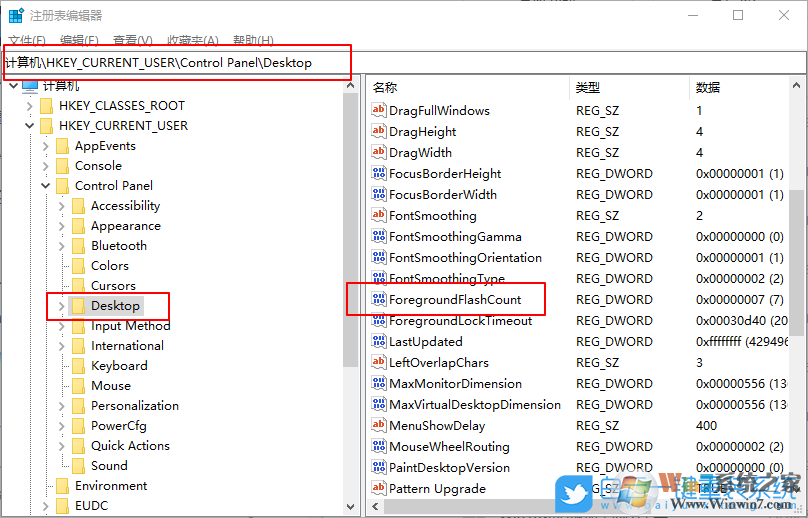Click the LeftOverlapChars string value icon

coord(379,362)
